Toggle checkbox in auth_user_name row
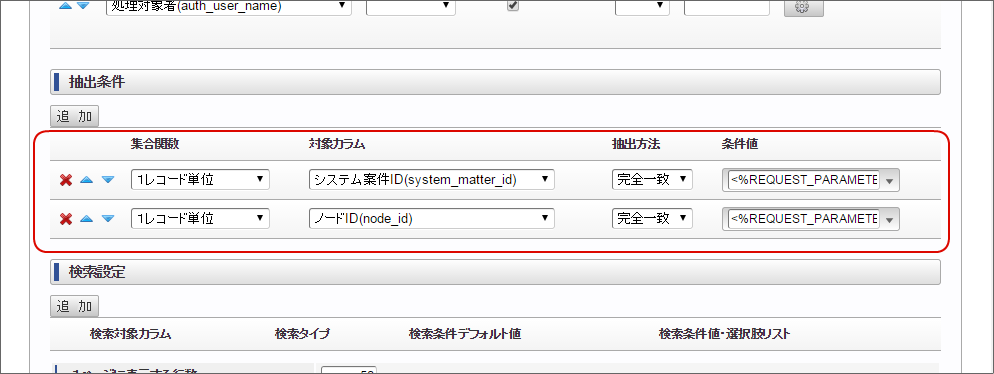 pyautogui.click(x=513, y=6)
